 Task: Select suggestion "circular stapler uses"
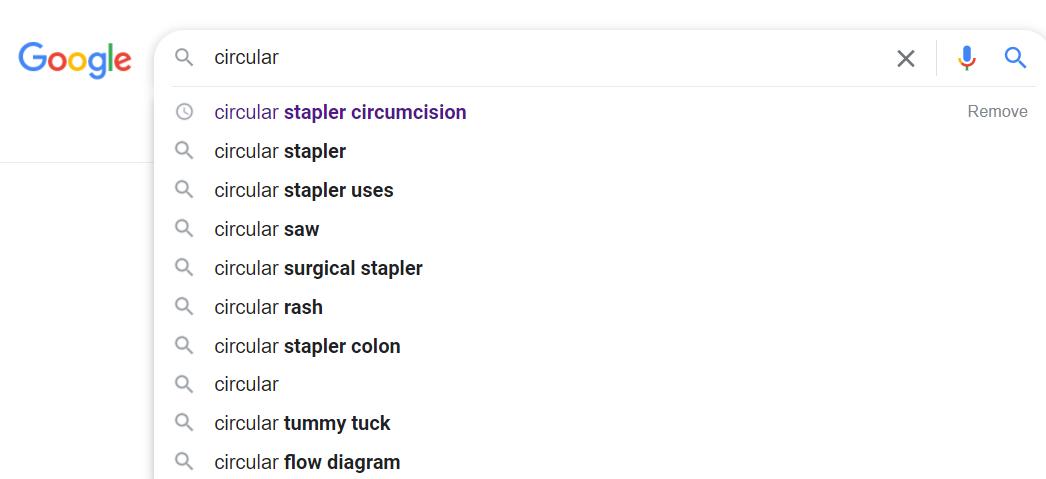[x=304, y=190]
